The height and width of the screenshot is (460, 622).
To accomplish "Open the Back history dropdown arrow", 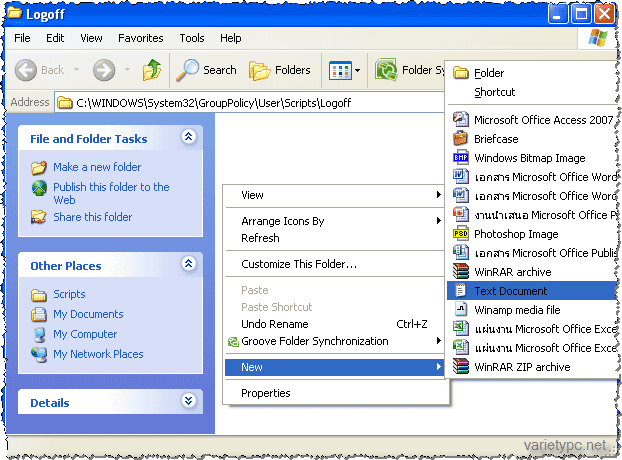I will (x=76, y=70).
